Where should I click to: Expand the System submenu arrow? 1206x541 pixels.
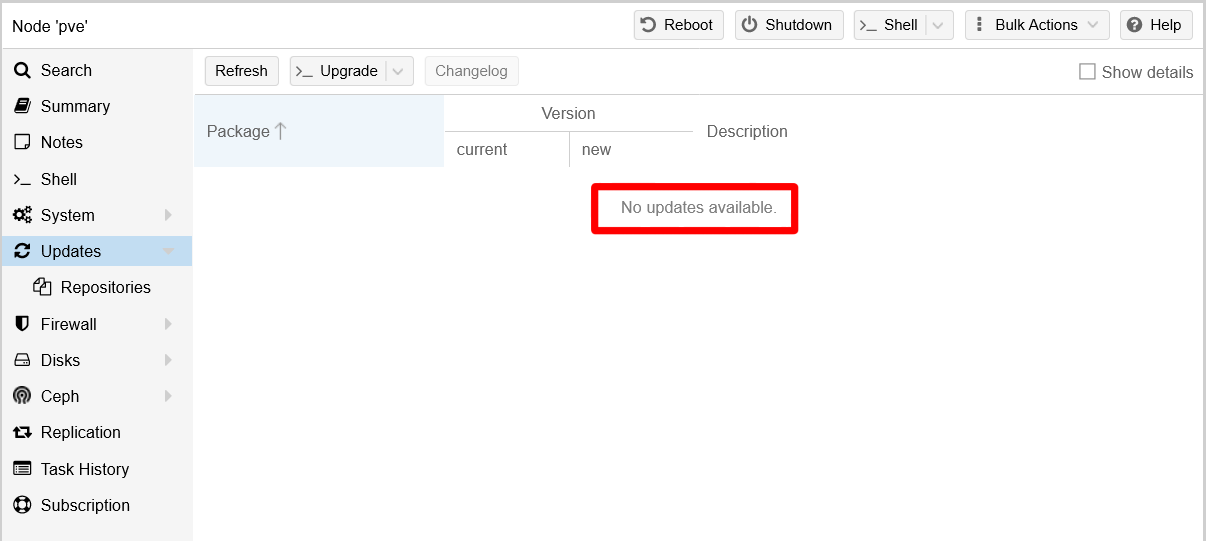coord(168,215)
